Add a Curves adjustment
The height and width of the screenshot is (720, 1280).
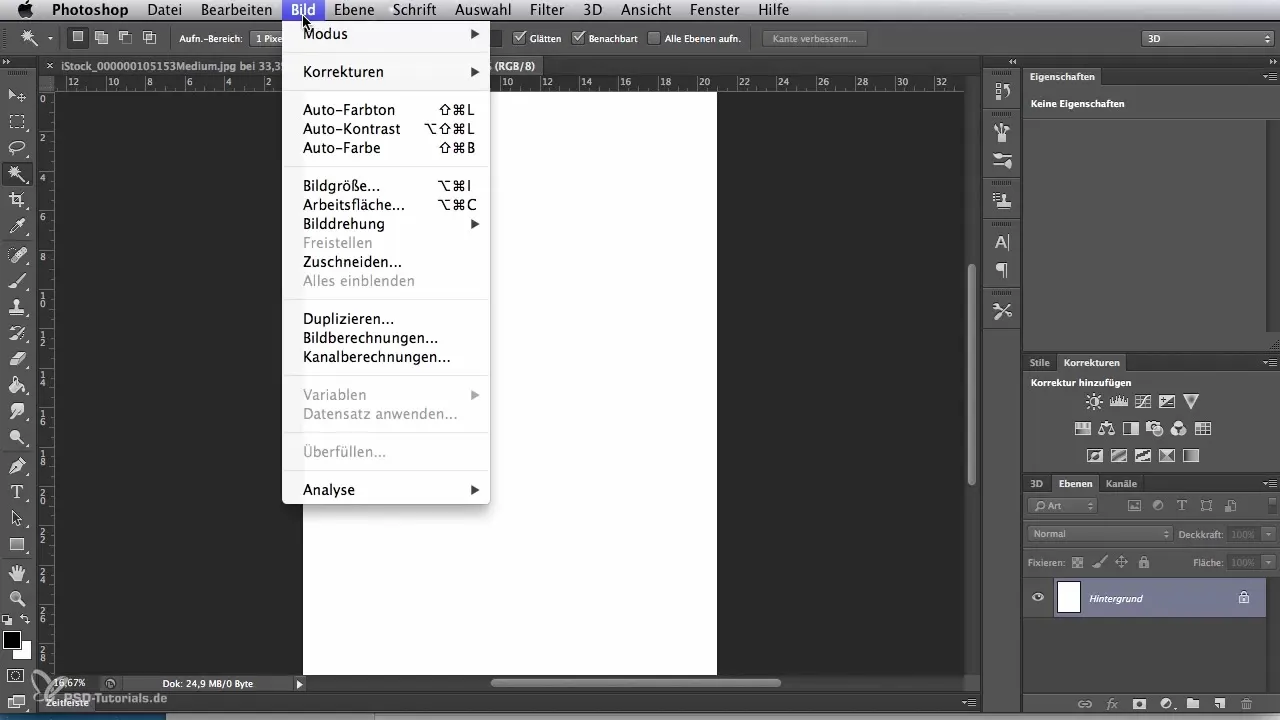(1142, 402)
